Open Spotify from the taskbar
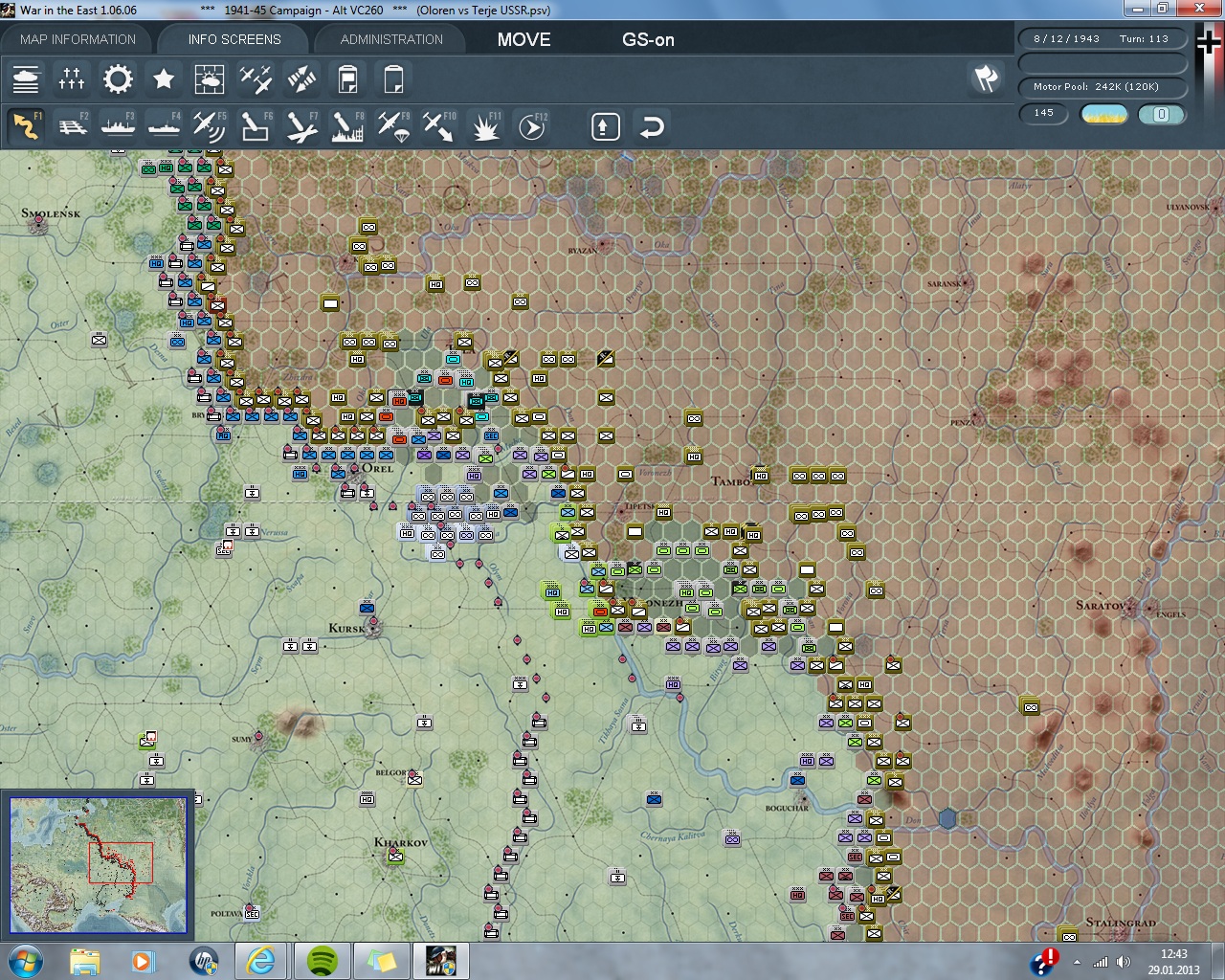The image size is (1225, 980). [323, 961]
